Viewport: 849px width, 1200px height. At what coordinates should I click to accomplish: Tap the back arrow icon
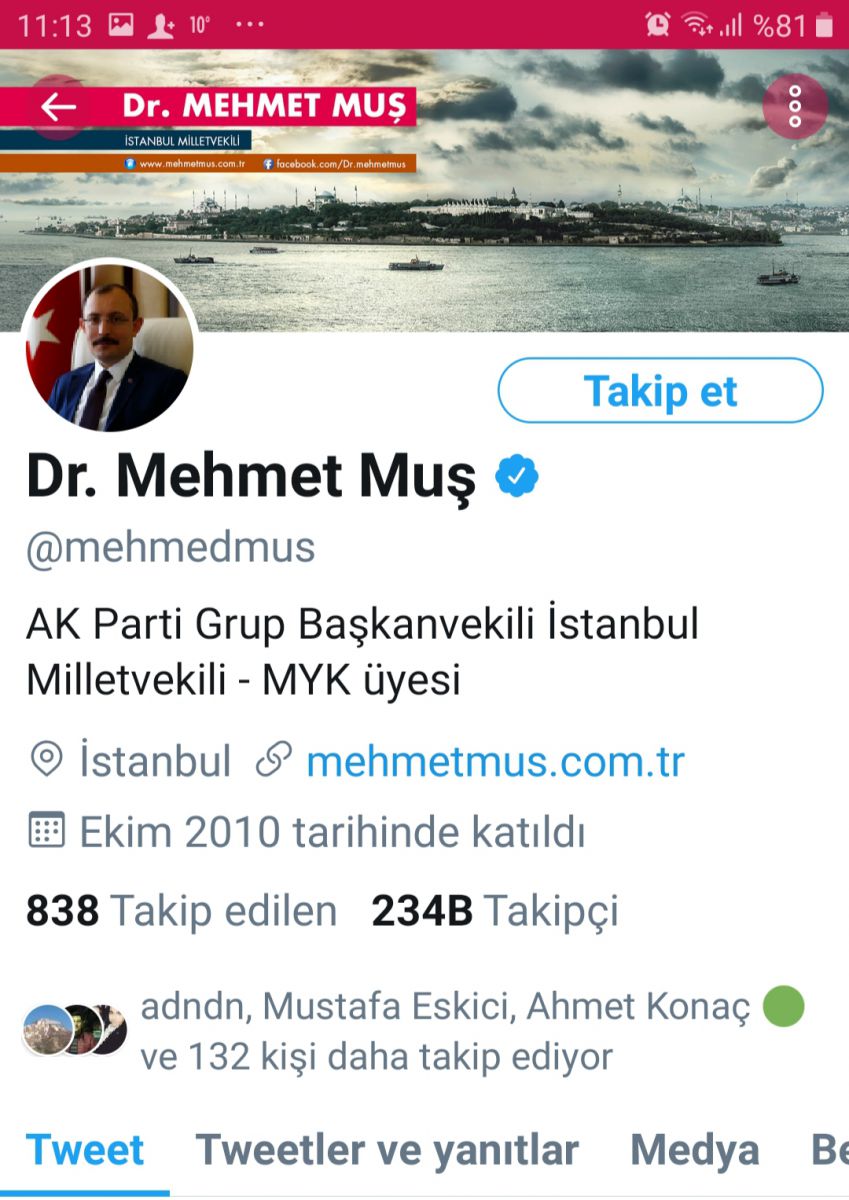click(x=58, y=106)
